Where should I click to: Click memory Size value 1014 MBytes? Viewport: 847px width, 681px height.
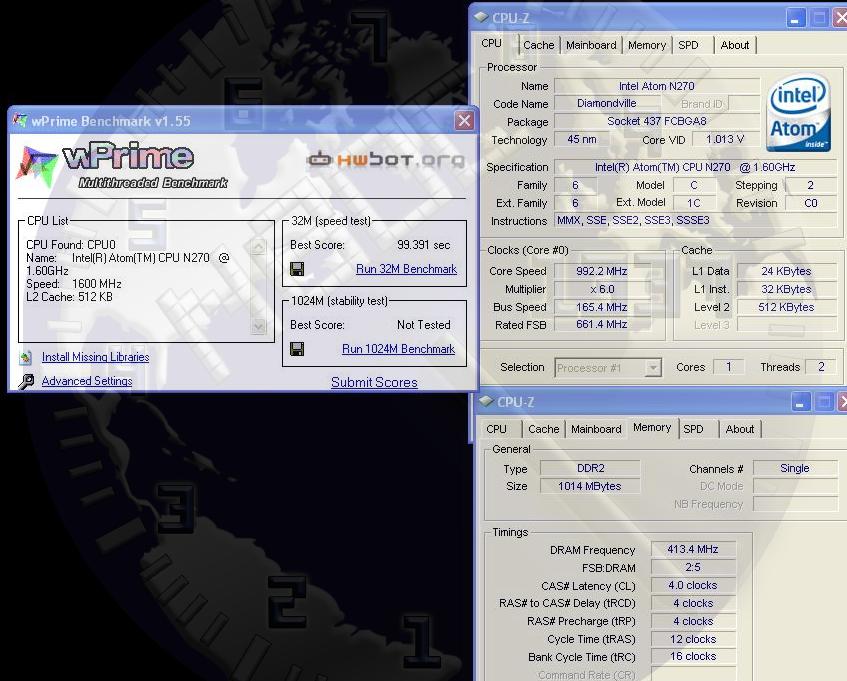(590, 486)
